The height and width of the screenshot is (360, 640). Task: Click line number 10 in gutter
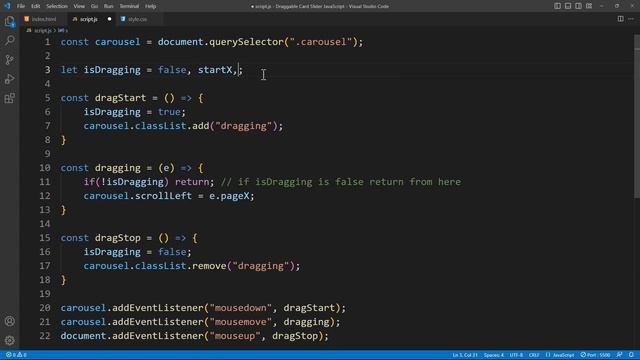click(x=45, y=168)
